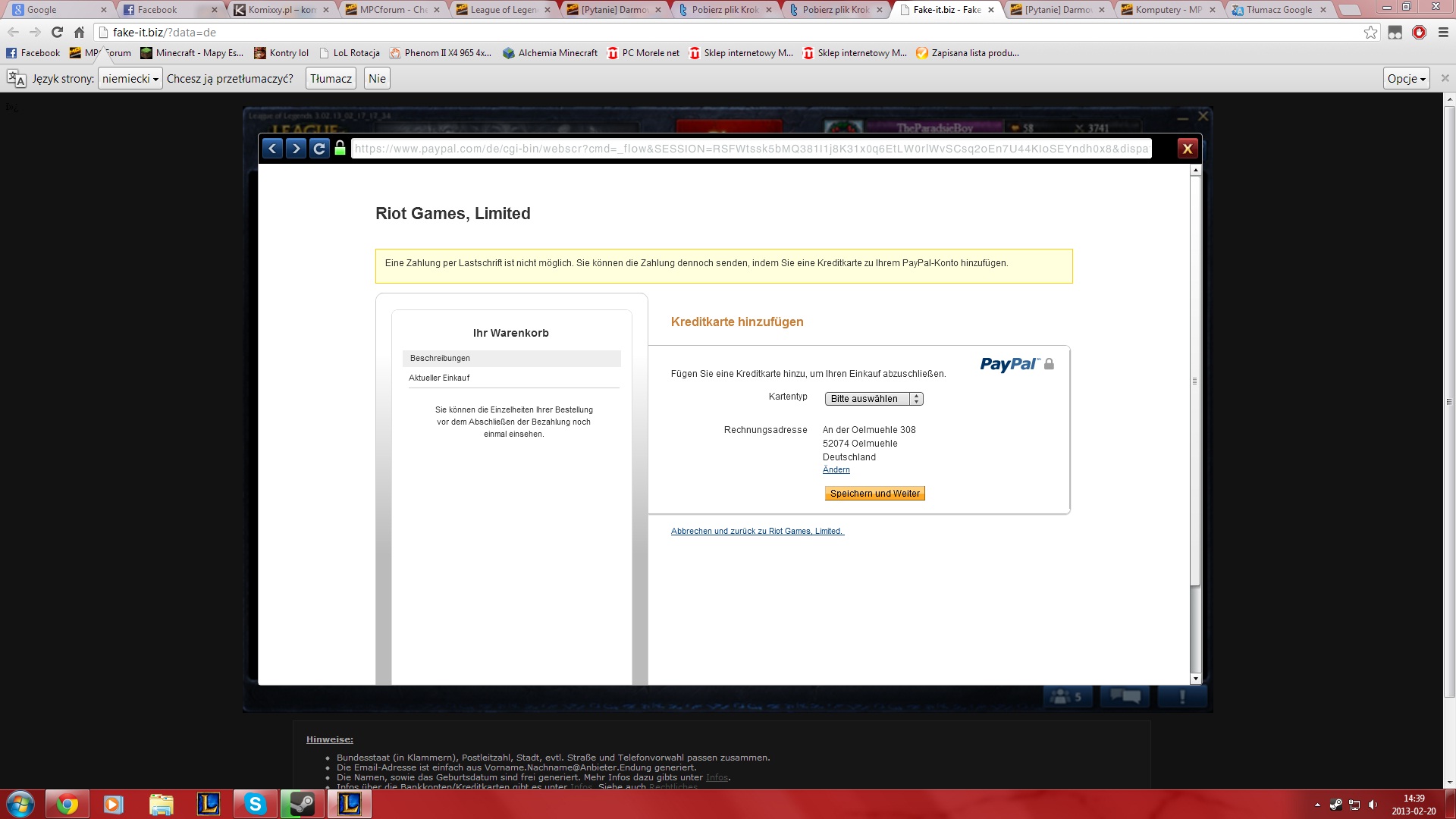This screenshot has width=1456, height=819.
Task: Open first League of Legends taskbar icon
Action: [209, 804]
